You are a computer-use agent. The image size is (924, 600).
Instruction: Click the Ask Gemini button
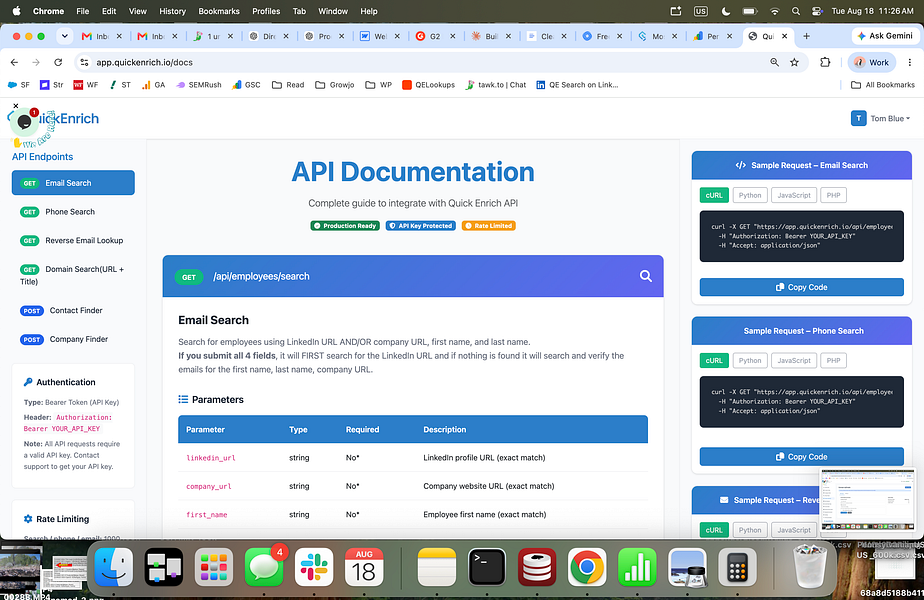885,36
